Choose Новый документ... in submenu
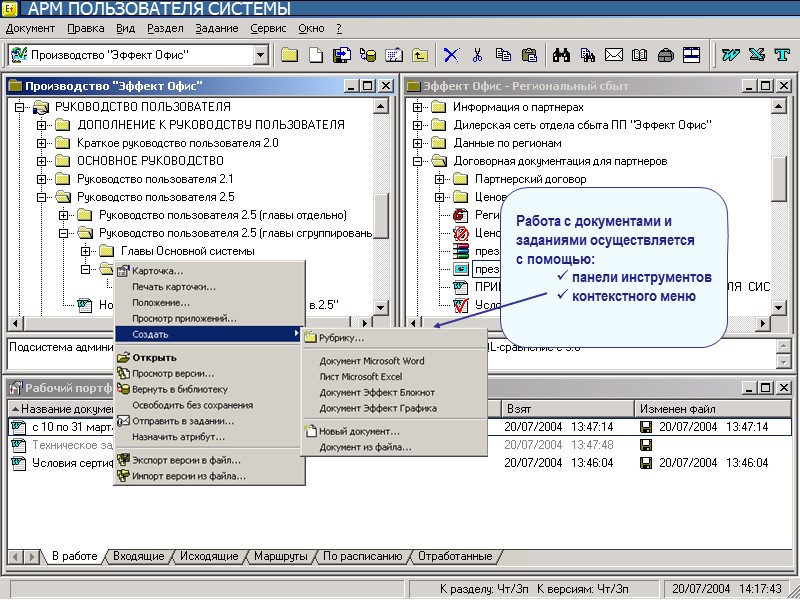This screenshot has height=600, width=800. [394, 431]
